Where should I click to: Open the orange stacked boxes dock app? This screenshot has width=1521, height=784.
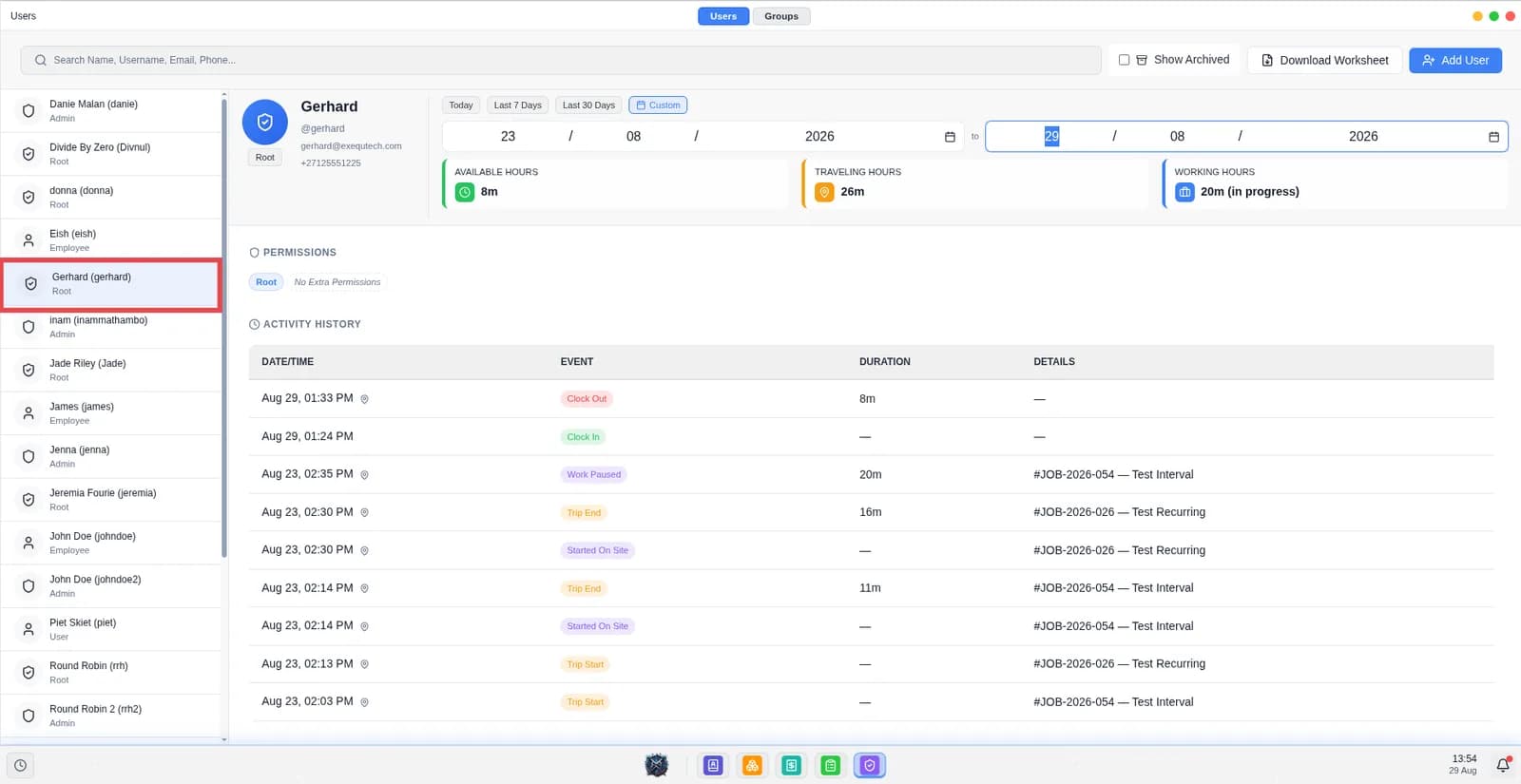752,765
